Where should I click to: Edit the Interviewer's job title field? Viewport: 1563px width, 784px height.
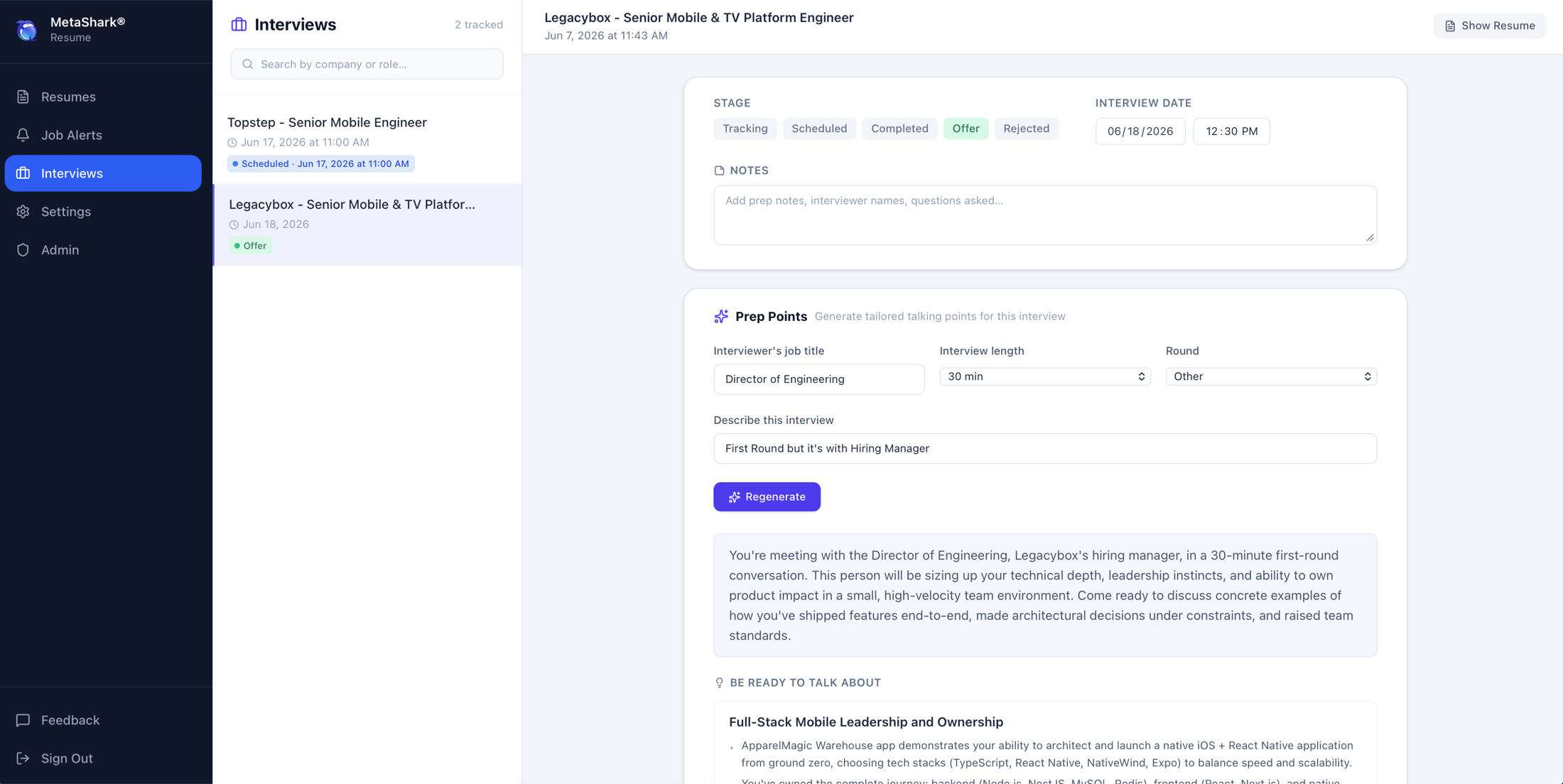tap(819, 379)
